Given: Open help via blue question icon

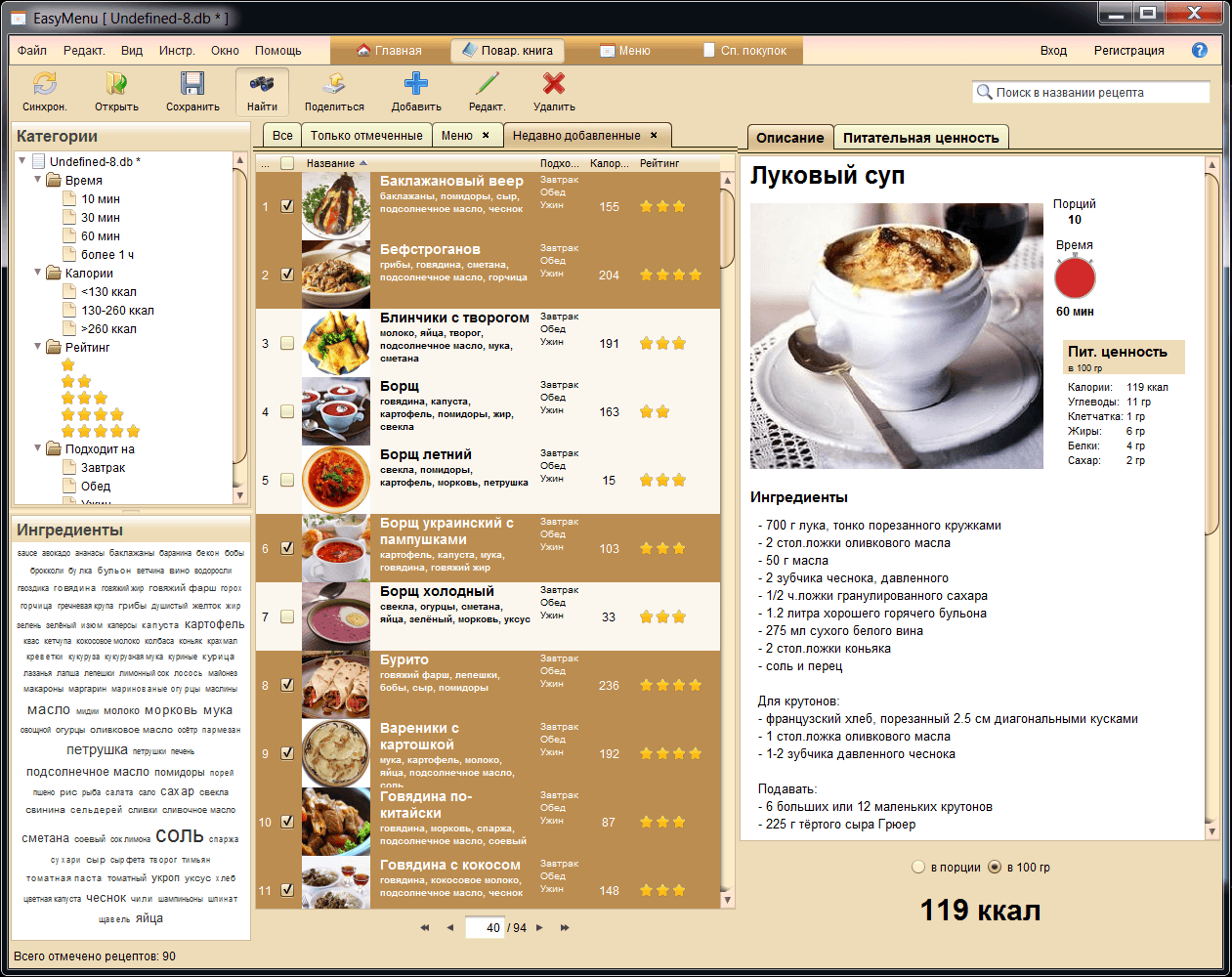Looking at the screenshot, I should click(1200, 50).
